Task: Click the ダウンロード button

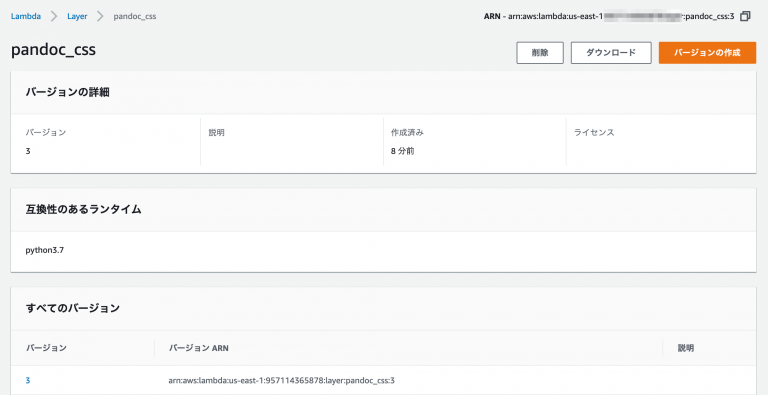Action: click(x=611, y=53)
